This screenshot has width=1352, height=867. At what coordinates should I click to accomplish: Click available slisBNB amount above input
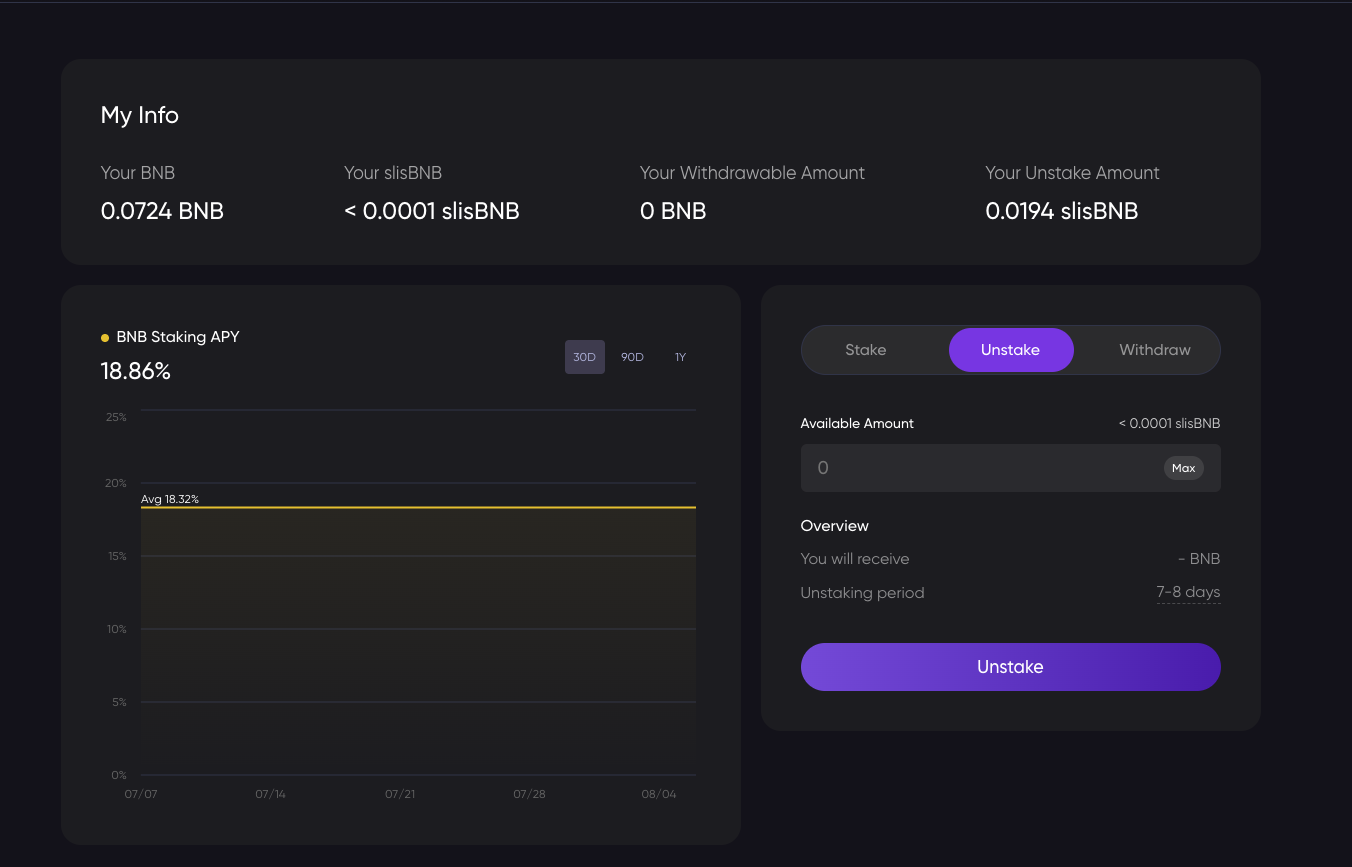1169,423
